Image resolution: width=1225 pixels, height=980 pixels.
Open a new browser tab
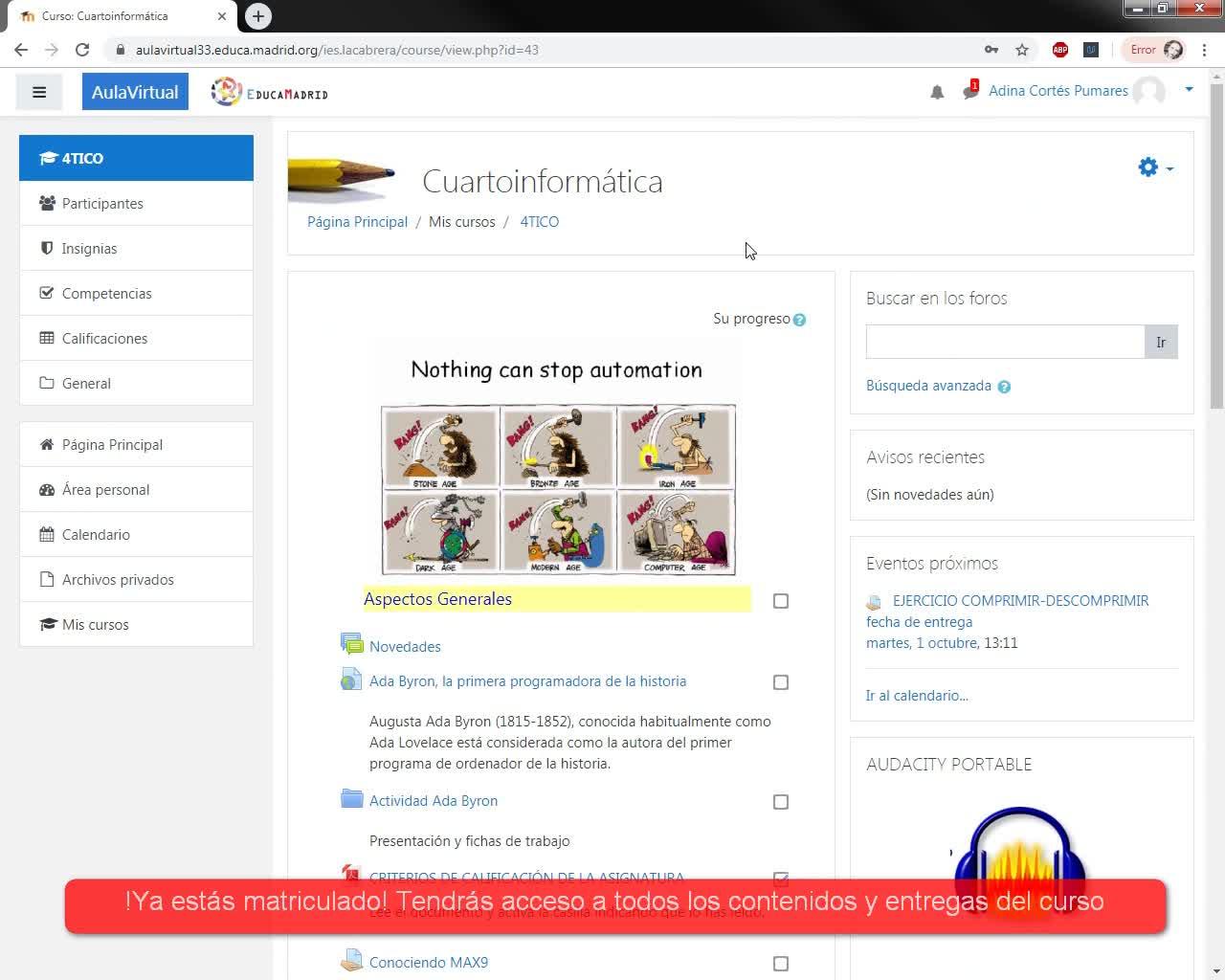258,16
